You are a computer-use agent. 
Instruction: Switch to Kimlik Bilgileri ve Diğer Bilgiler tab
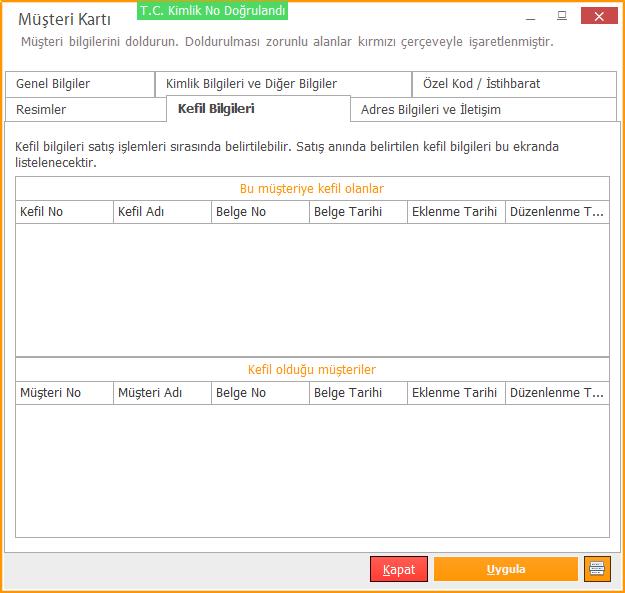283,84
